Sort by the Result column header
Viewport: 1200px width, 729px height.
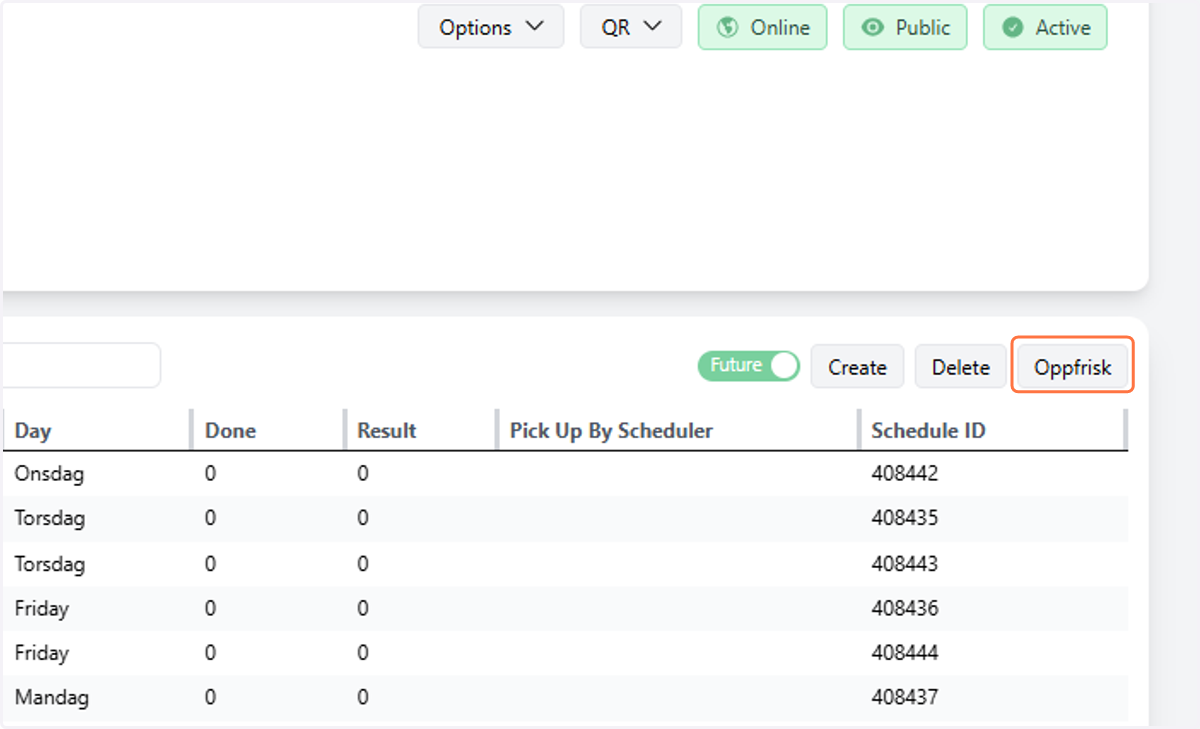pyautogui.click(x=387, y=431)
